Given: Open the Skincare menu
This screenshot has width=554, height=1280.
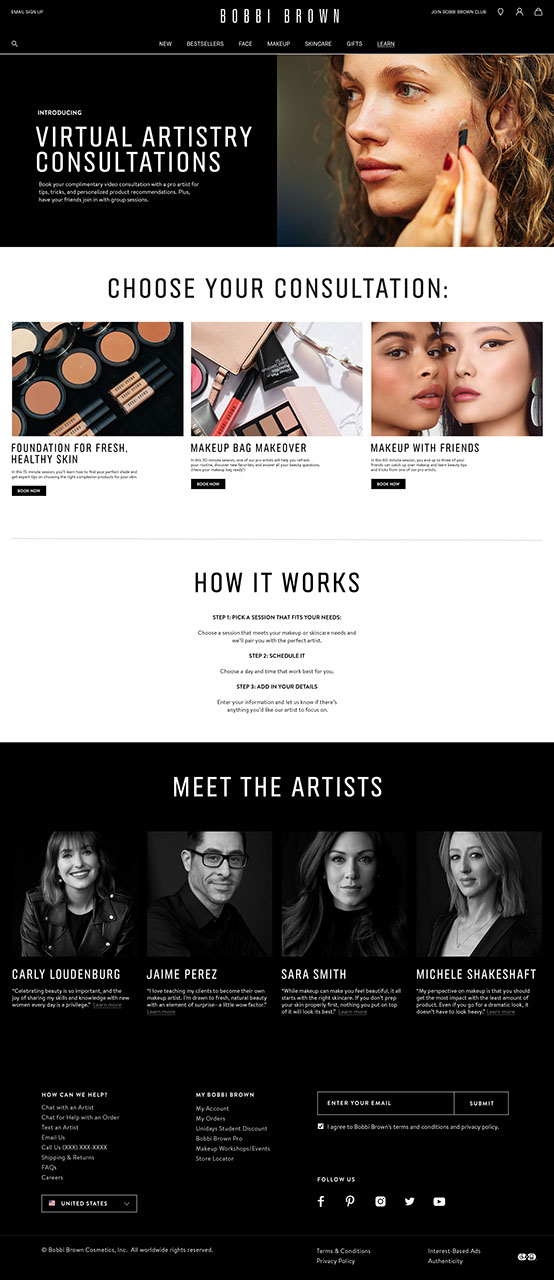Looking at the screenshot, I should 318,44.
